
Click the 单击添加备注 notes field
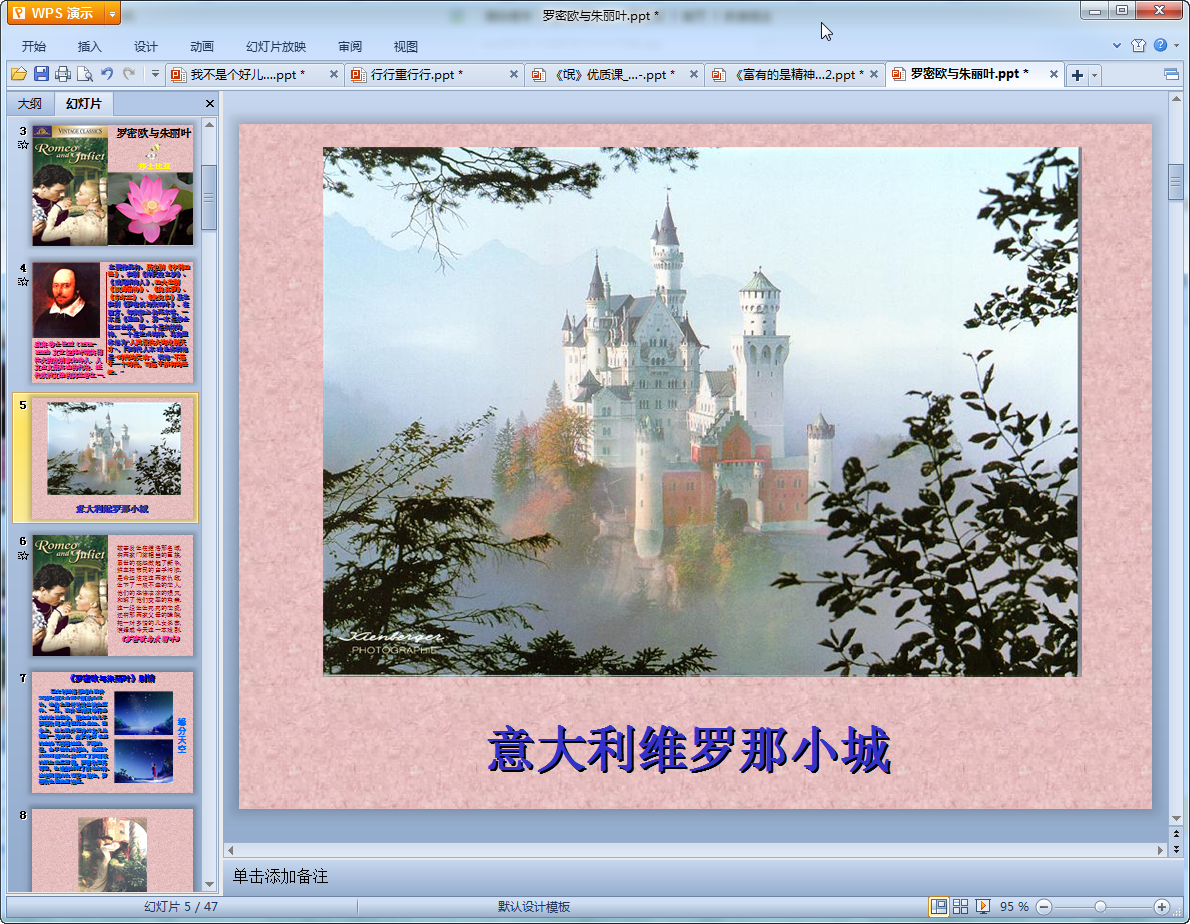[280, 876]
